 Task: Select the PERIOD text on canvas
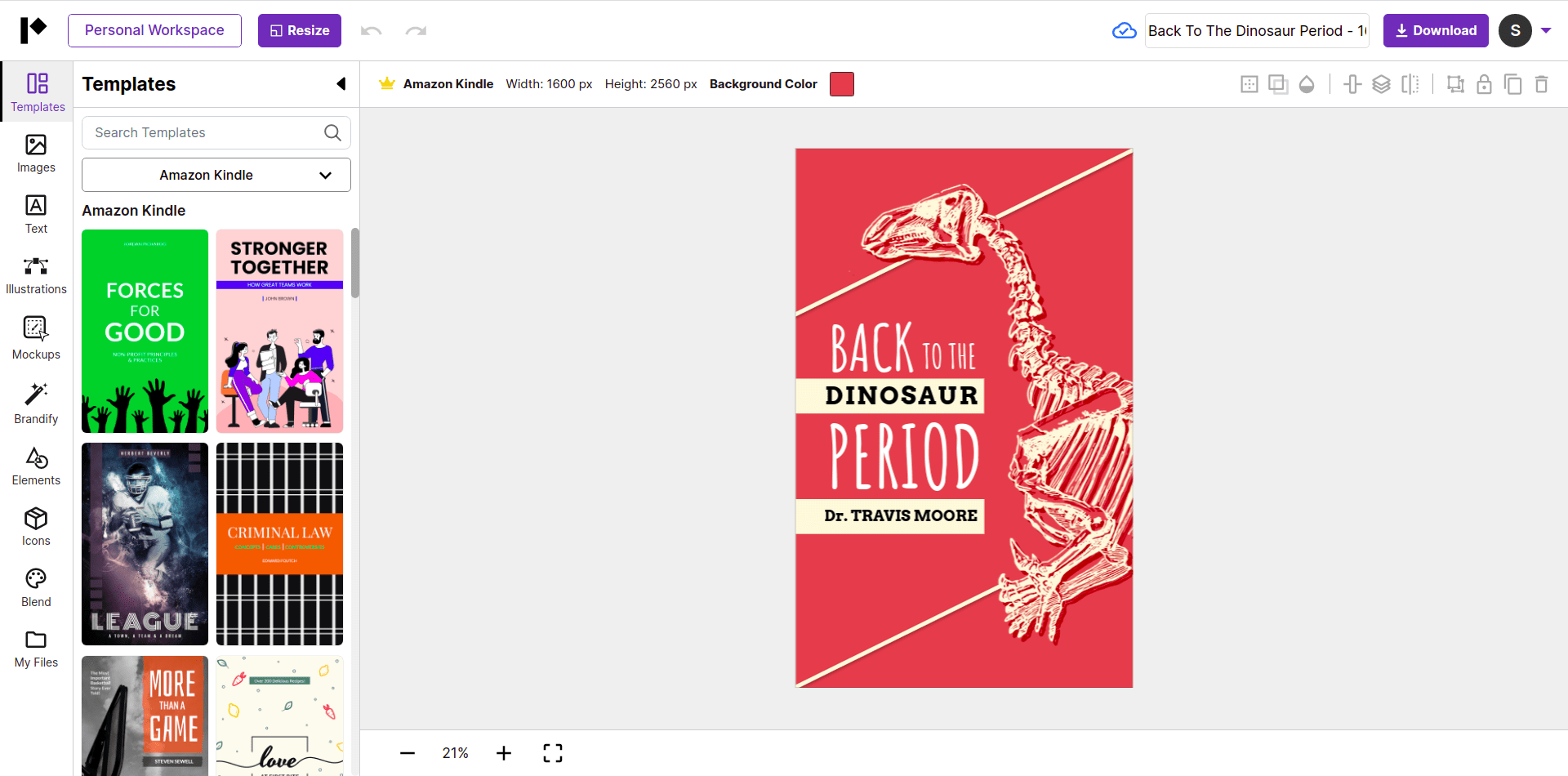pyautogui.click(x=904, y=456)
